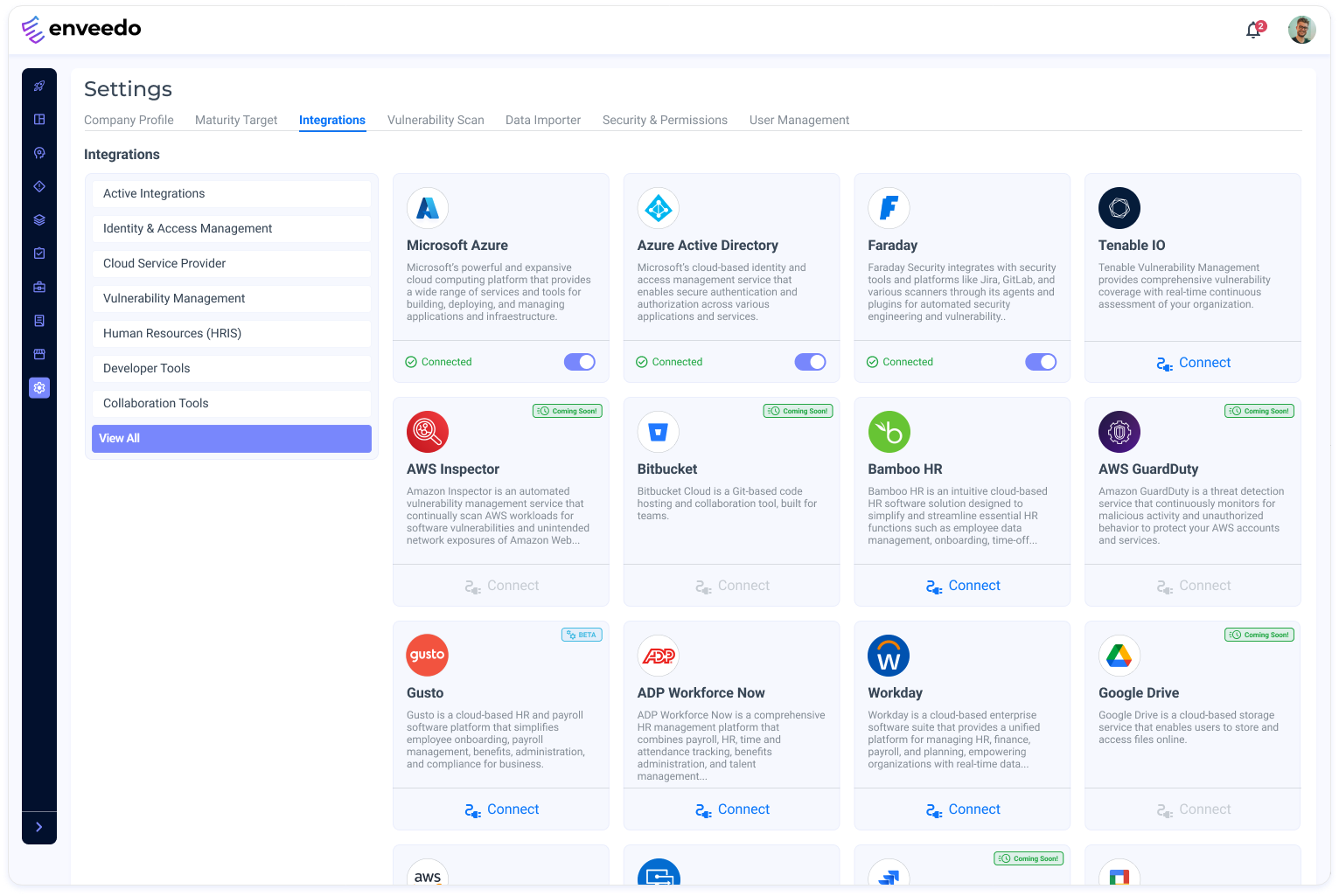1339x896 pixels.
Task: Select the settings gear sidebar icon
Action: [39, 387]
